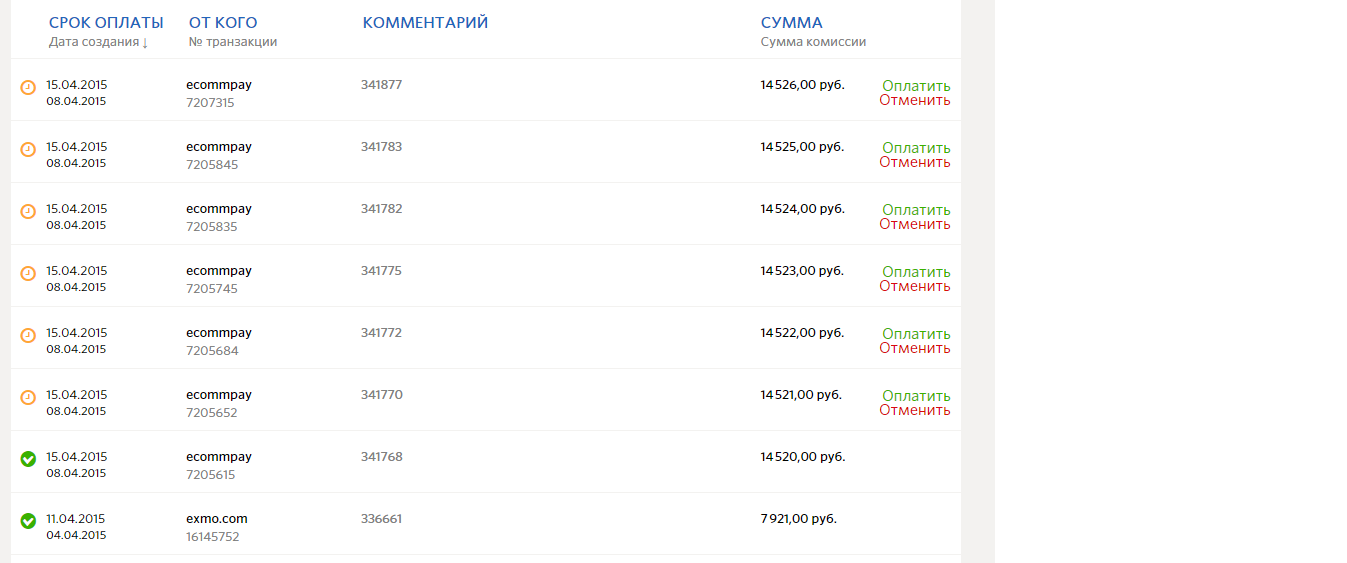Screen dimensions: 1347x563
Task: Click Отменить for the 14 526,00 руб. invoice
Action: 915,100
